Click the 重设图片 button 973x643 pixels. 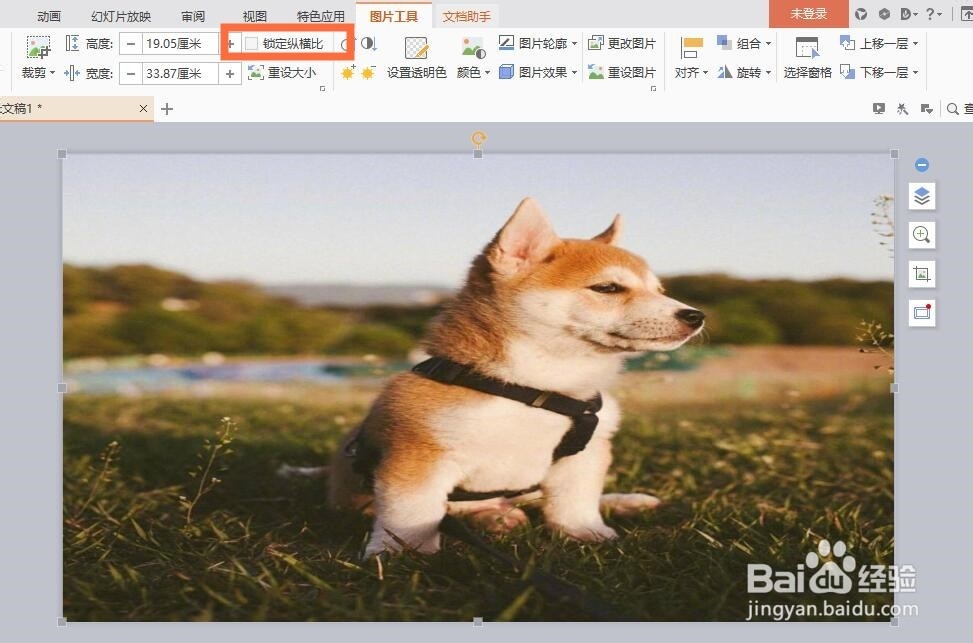coord(622,73)
